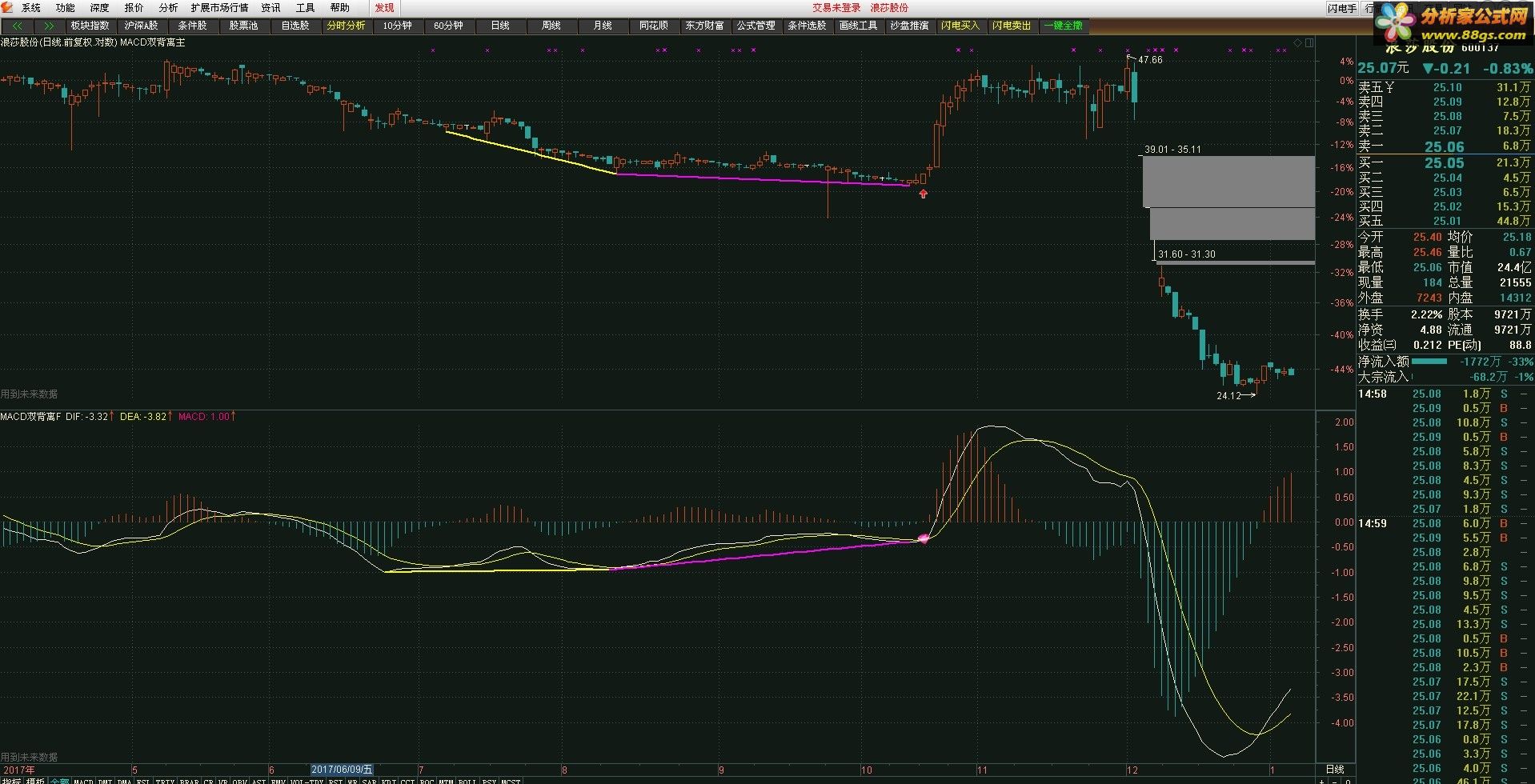Go to next stock with >> arrows
The width and height of the screenshot is (1535, 784).
pyautogui.click(x=50, y=26)
